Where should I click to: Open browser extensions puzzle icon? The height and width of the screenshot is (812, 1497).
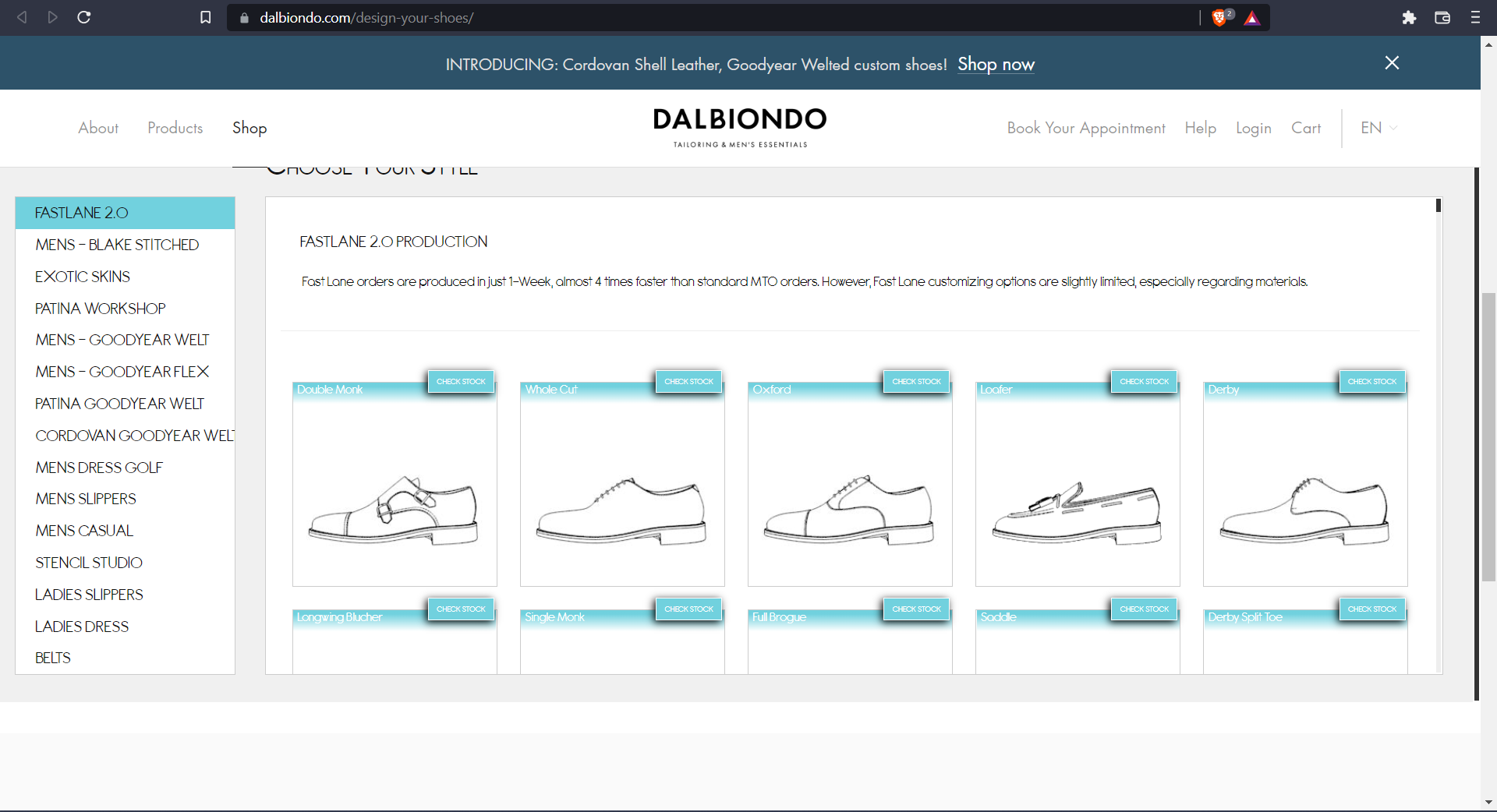(1409, 17)
